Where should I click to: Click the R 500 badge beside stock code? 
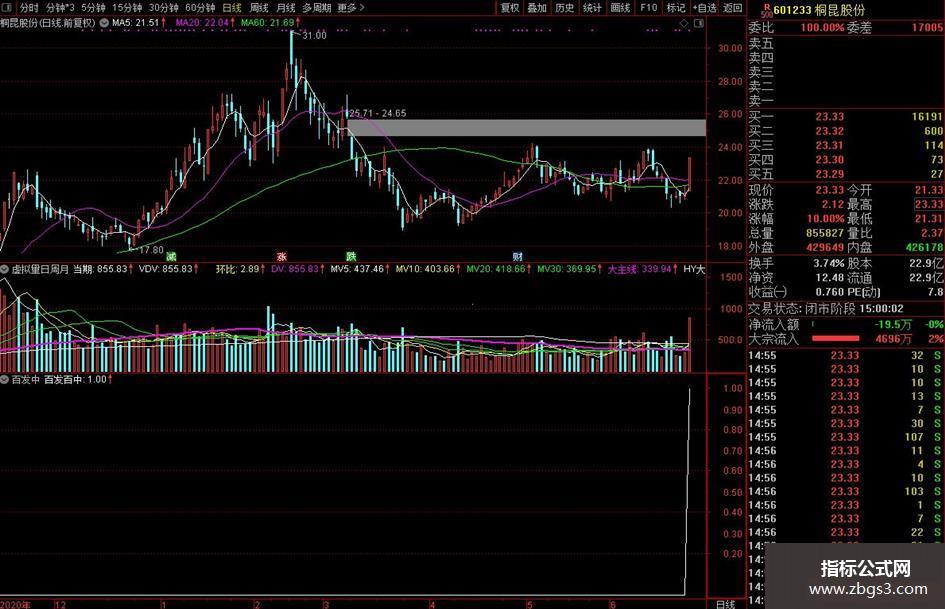click(766, 9)
